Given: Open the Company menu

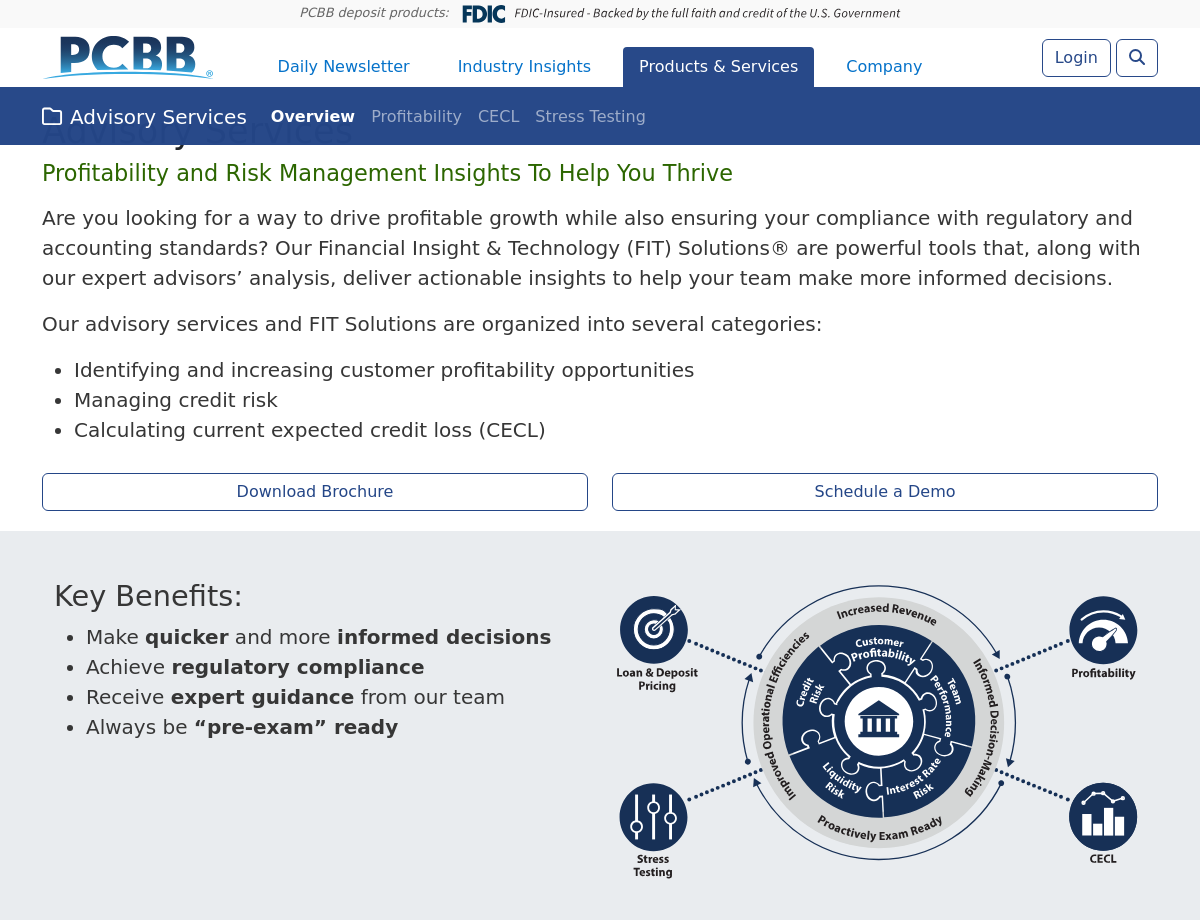Looking at the screenshot, I should click(x=884, y=67).
